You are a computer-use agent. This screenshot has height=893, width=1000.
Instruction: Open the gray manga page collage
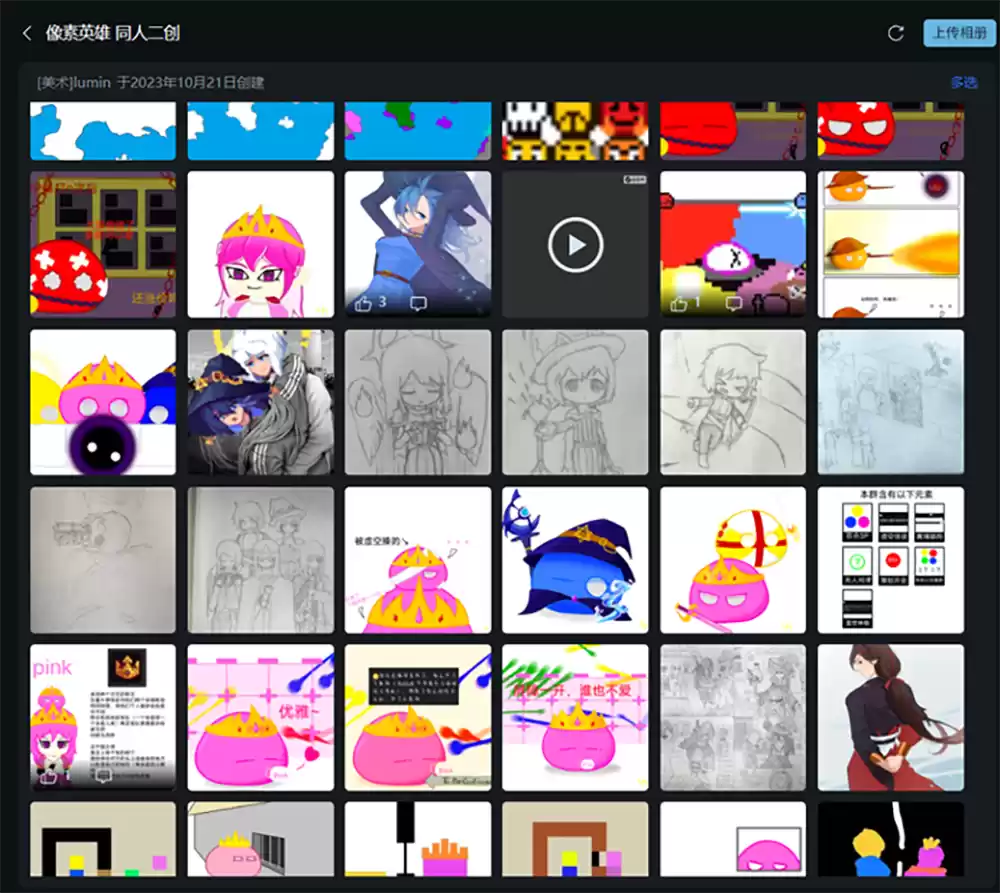tap(733, 718)
